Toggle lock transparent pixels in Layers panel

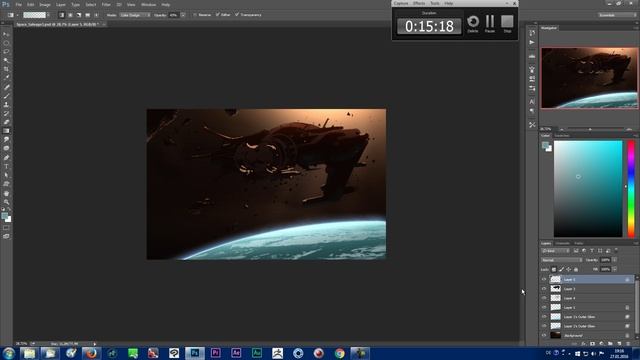point(554,269)
